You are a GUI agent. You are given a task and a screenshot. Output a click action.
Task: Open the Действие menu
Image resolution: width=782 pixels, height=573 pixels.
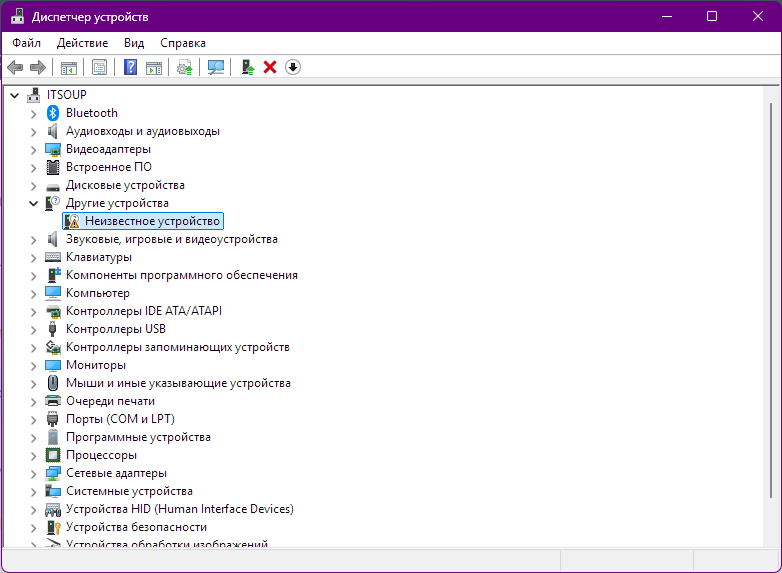pyautogui.click(x=82, y=43)
